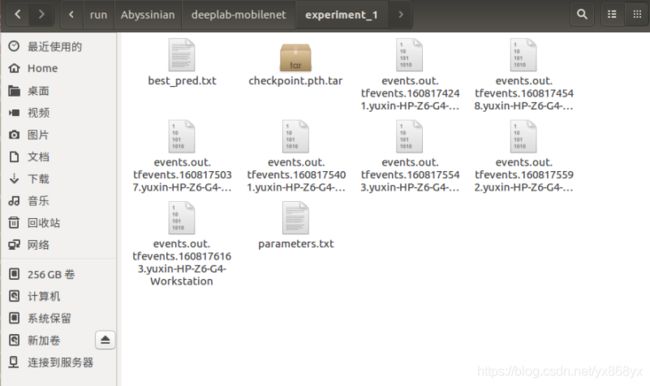Open 音乐 music folder in sidebar
The height and width of the screenshot is (386, 650).
(x=58, y=201)
